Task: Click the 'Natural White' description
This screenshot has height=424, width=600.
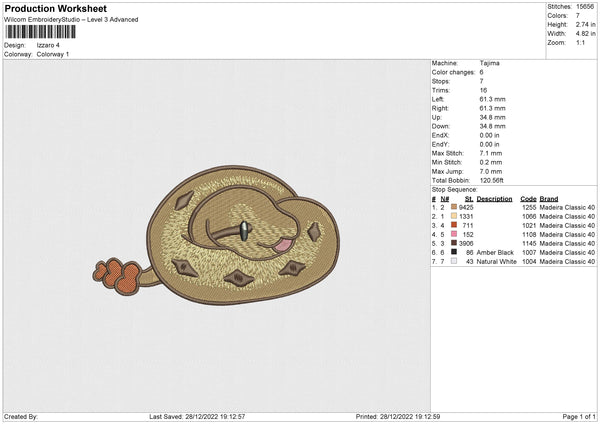Action: [497, 262]
